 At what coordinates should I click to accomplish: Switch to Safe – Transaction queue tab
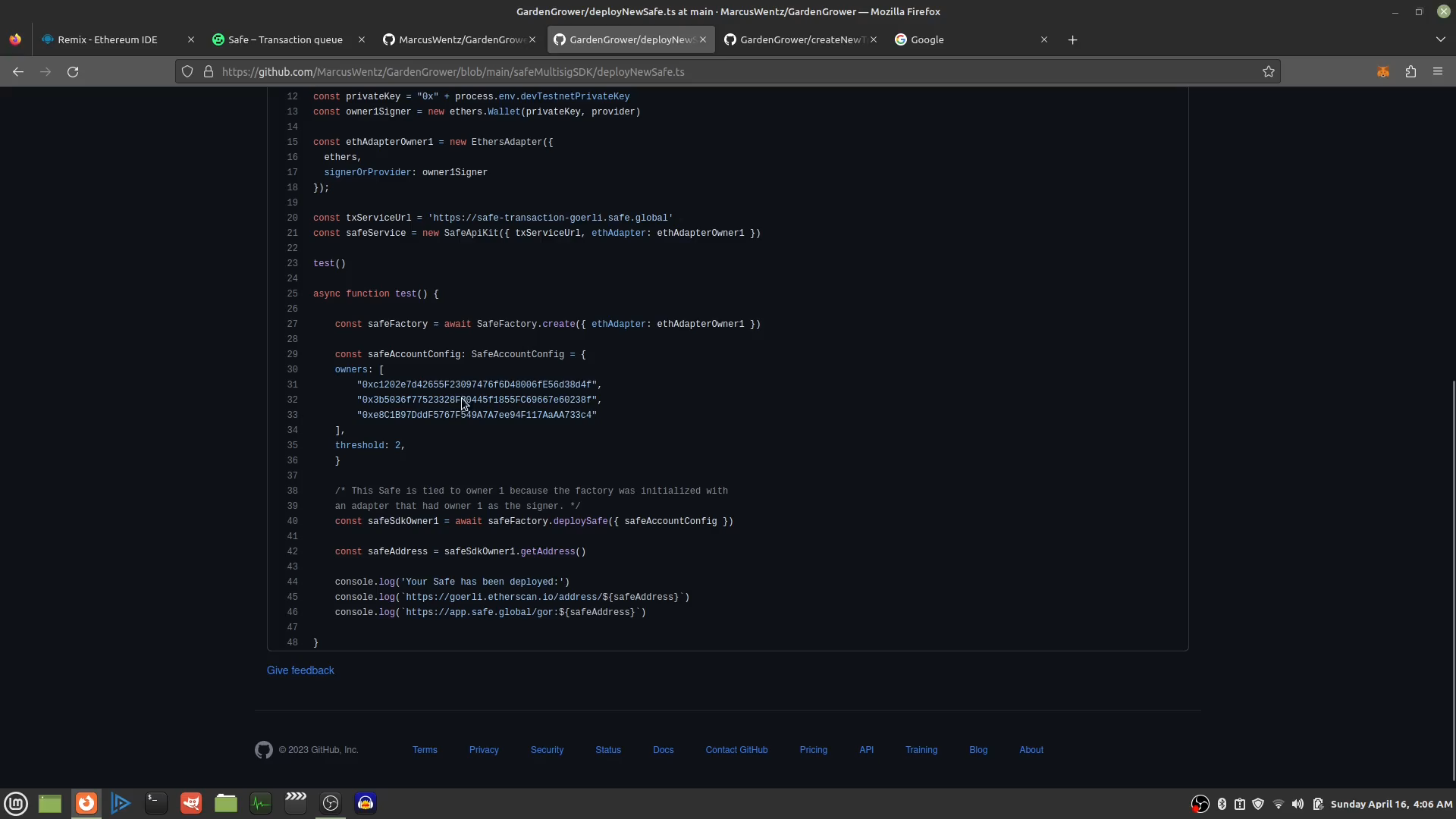coord(285,39)
